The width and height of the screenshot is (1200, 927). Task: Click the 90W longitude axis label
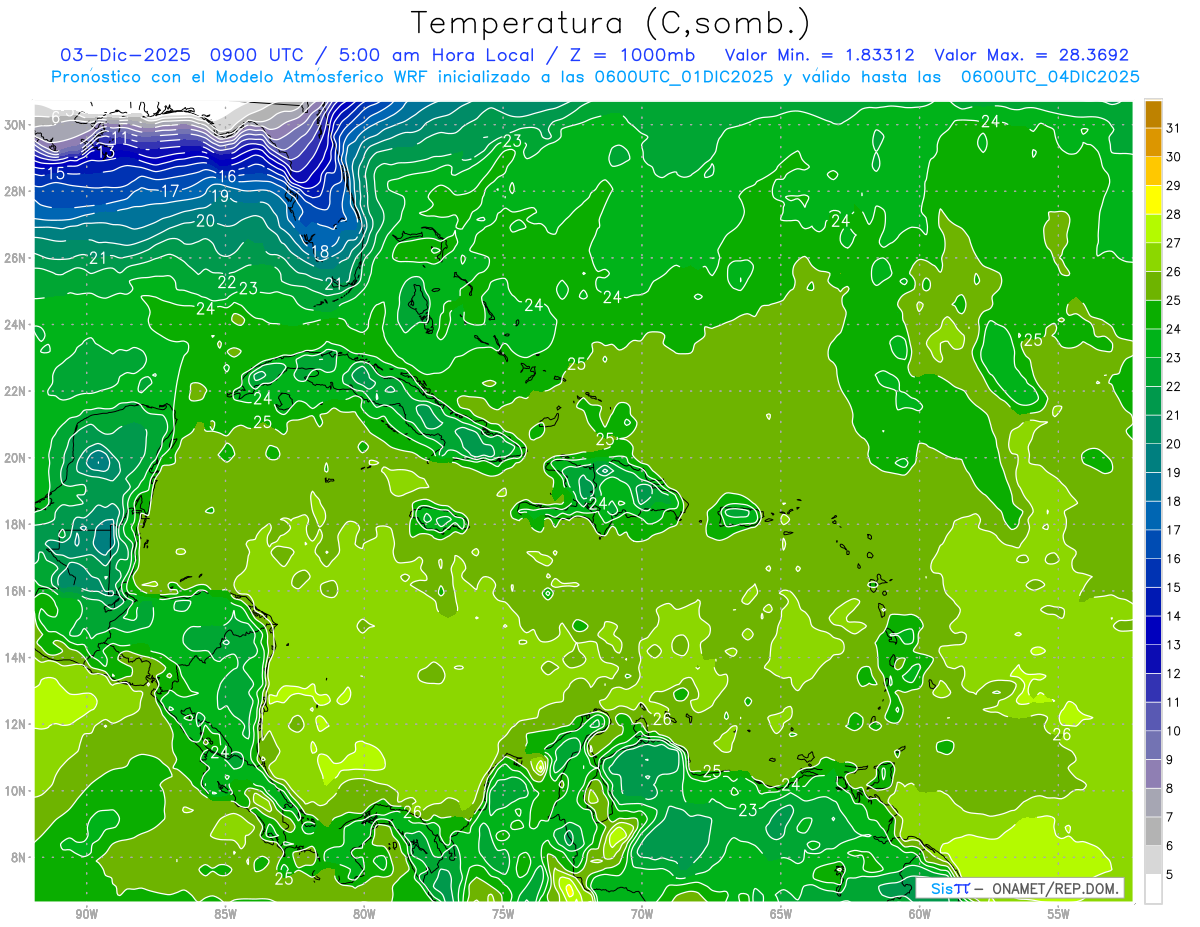pos(86,913)
